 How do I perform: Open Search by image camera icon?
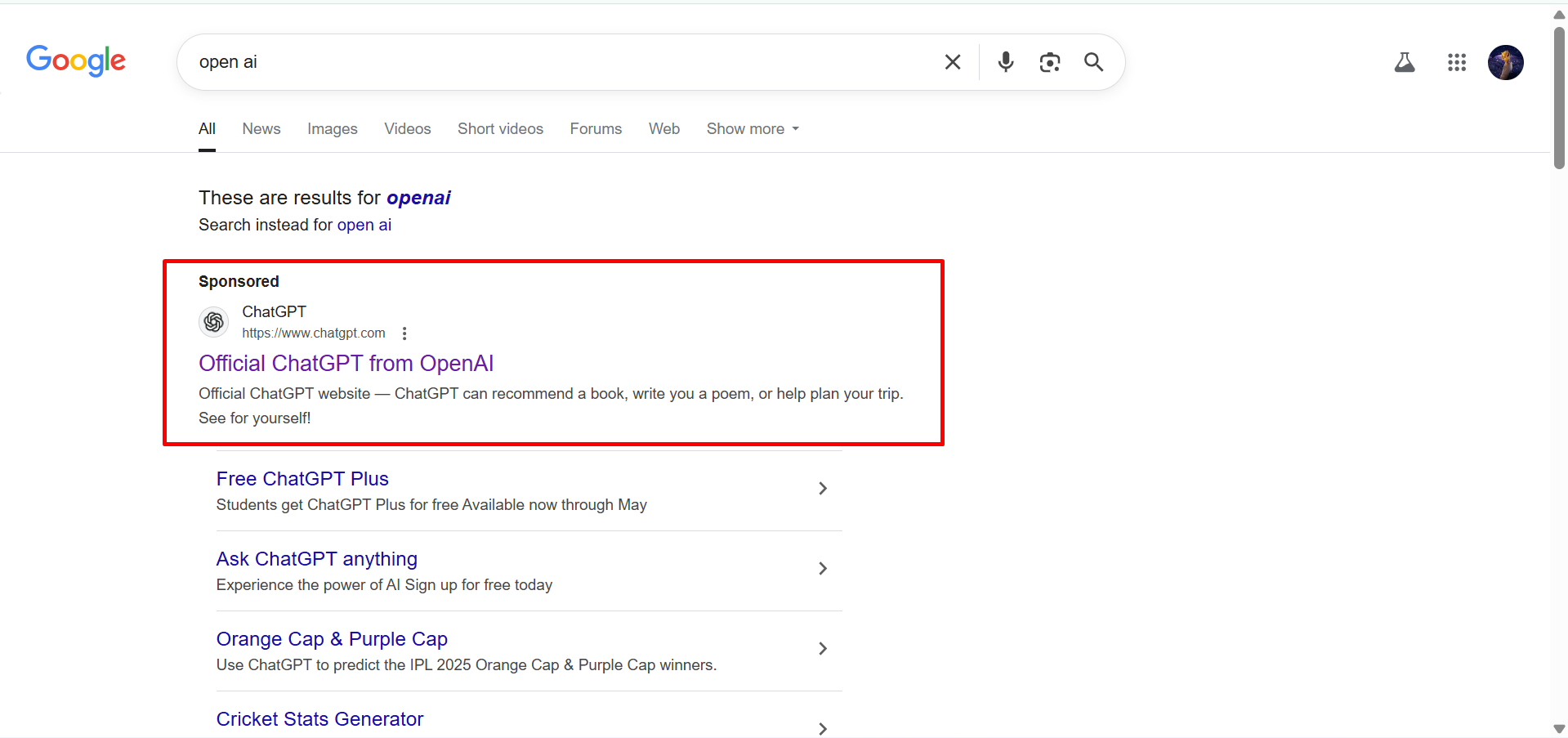(1050, 62)
